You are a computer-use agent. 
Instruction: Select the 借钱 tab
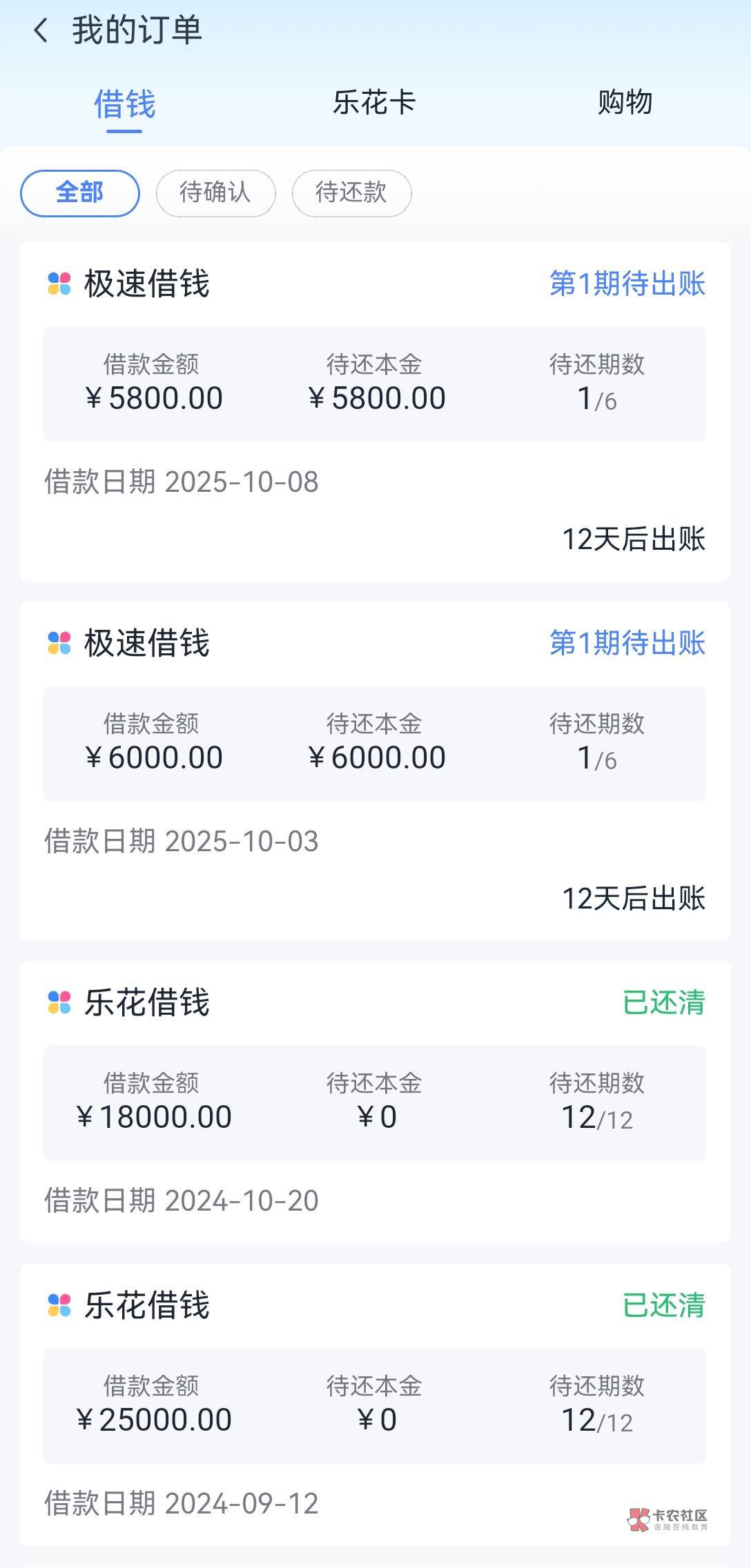click(125, 105)
